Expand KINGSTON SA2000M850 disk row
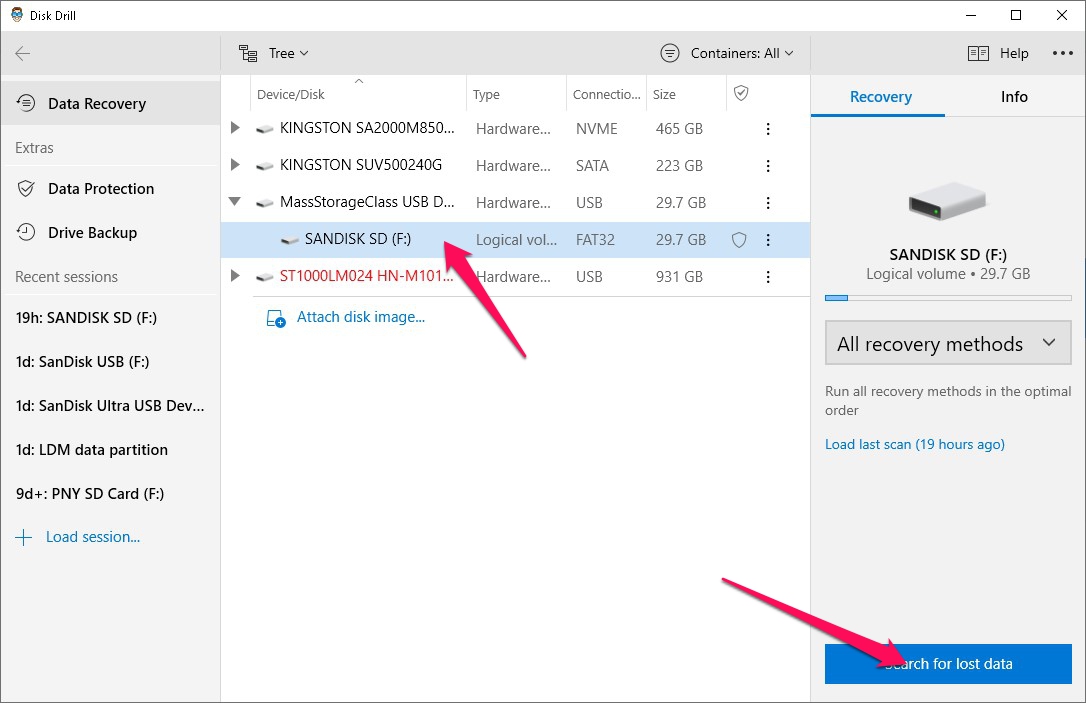The image size is (1086, 703). pos(235,128)
